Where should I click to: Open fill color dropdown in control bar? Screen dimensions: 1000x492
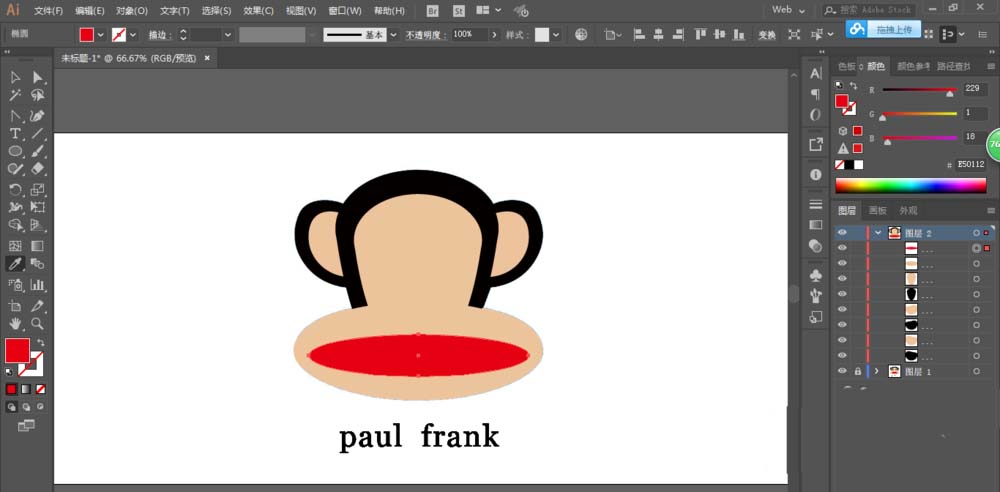101,35
